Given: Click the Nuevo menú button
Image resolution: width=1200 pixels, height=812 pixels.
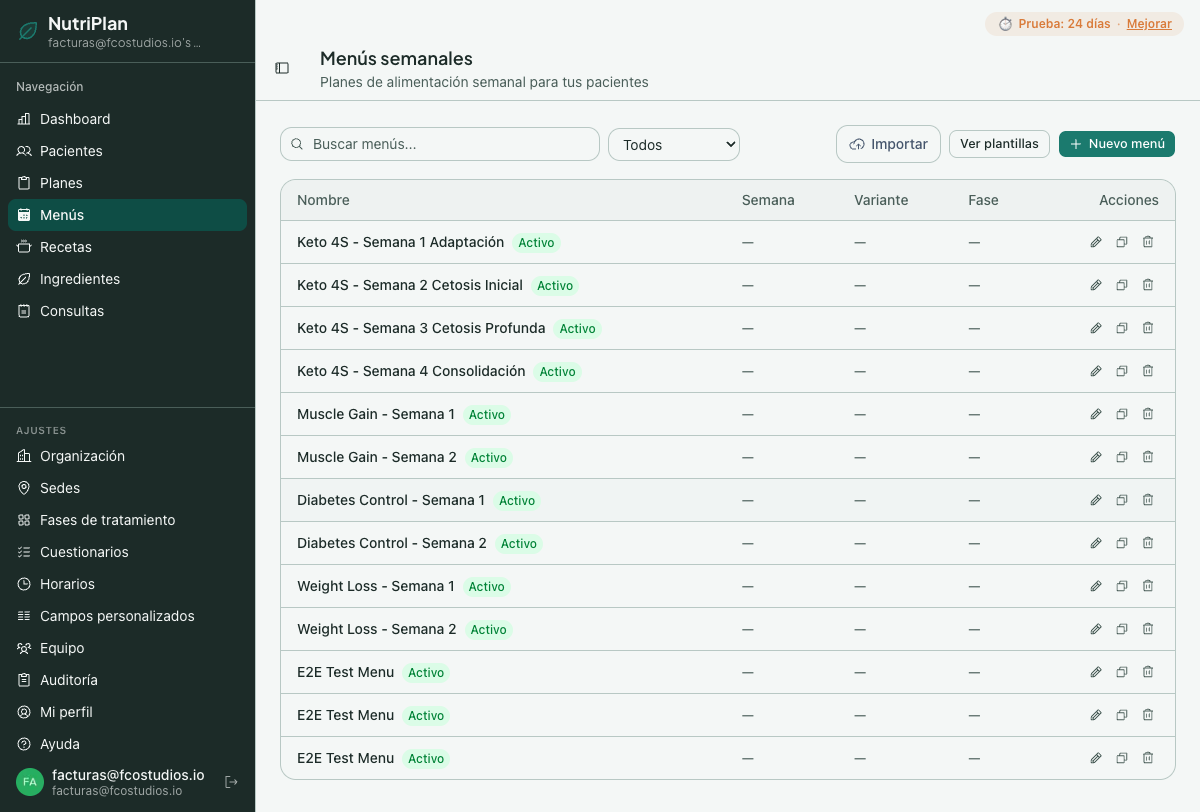Looking at the screenshot, I should pos(1116,144).
